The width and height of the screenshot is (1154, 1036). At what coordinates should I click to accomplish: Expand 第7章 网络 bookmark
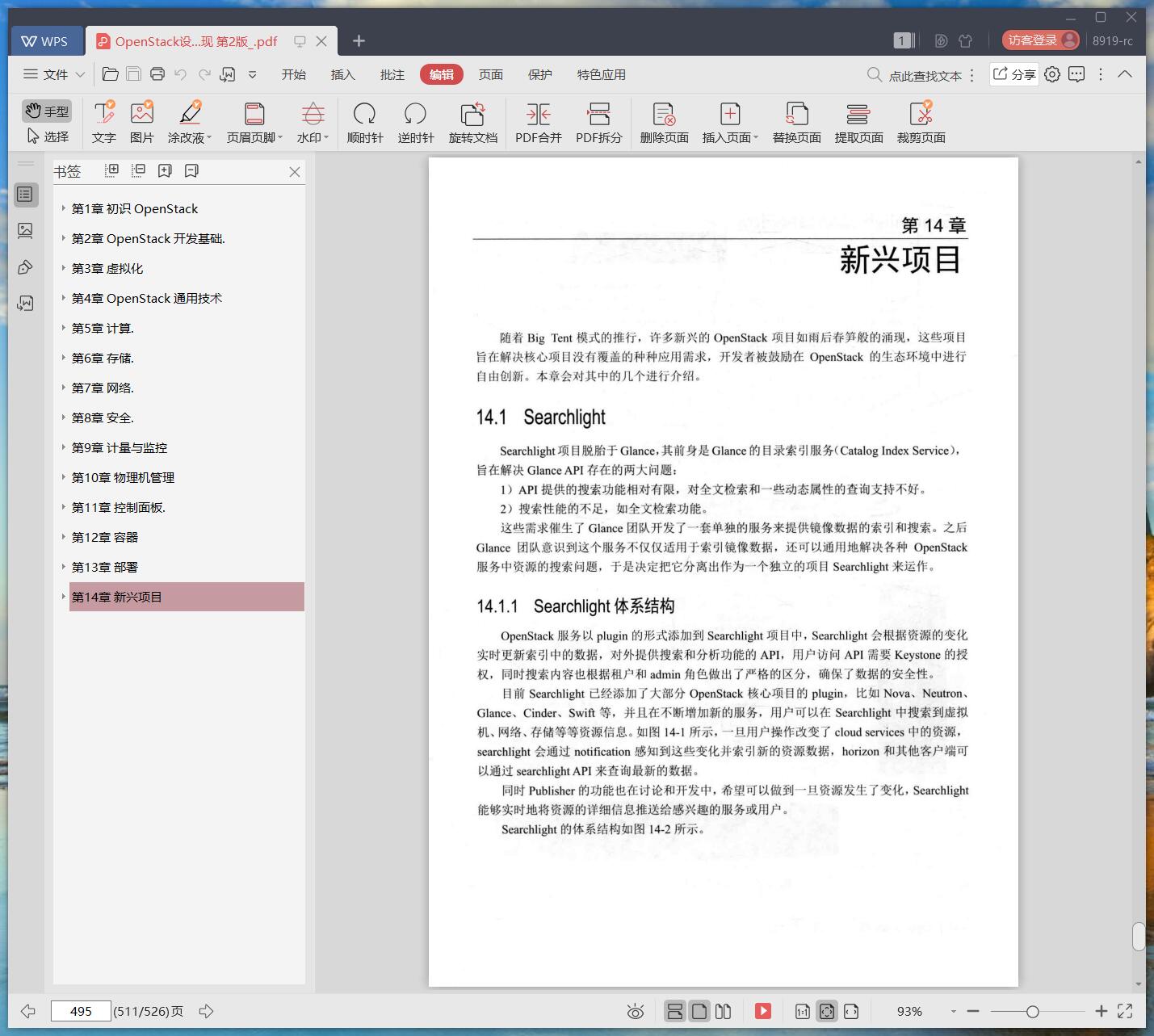64,388
